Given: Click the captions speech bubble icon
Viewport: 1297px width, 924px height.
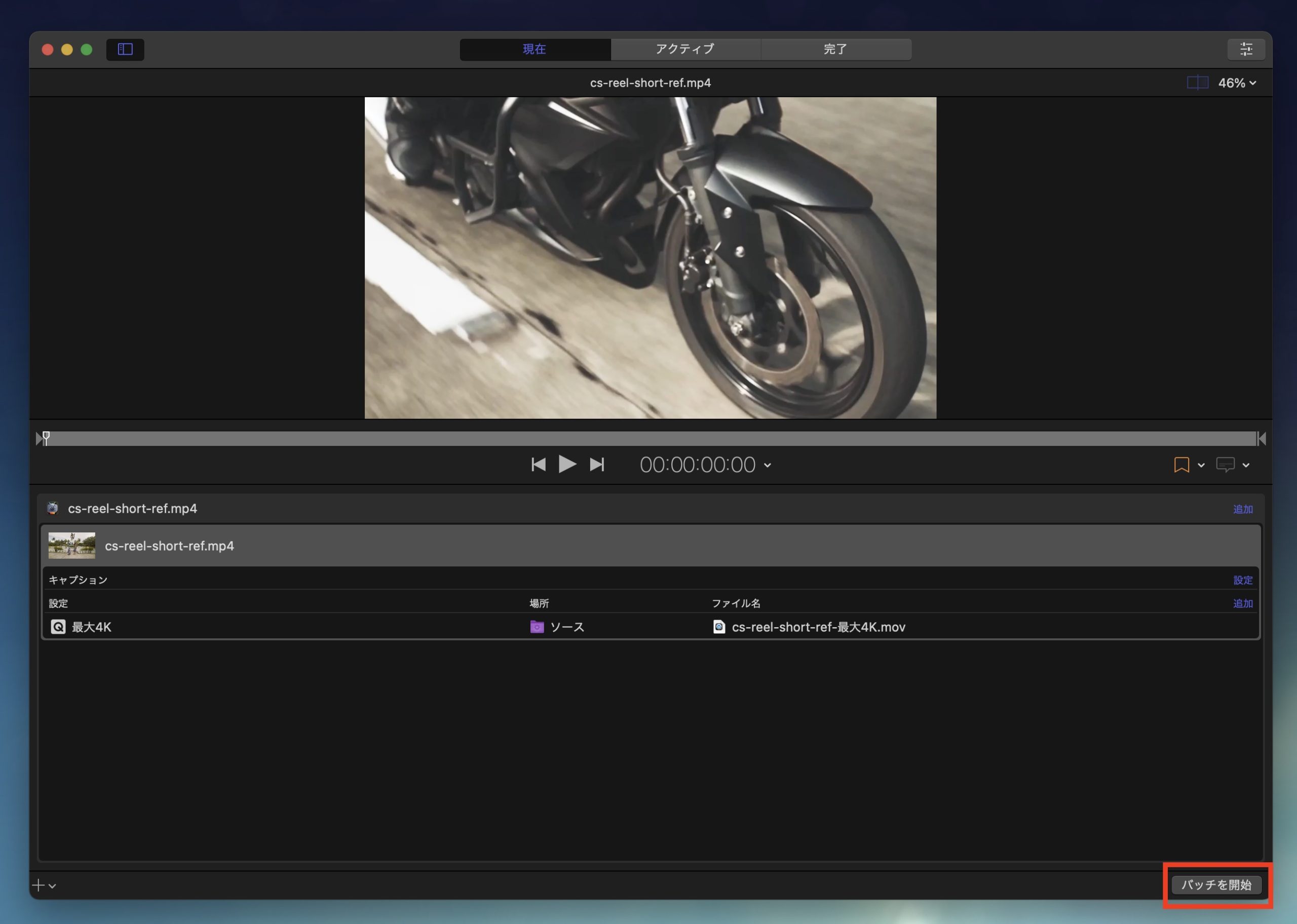Looking at the screenshot, I should point(1225,465).
